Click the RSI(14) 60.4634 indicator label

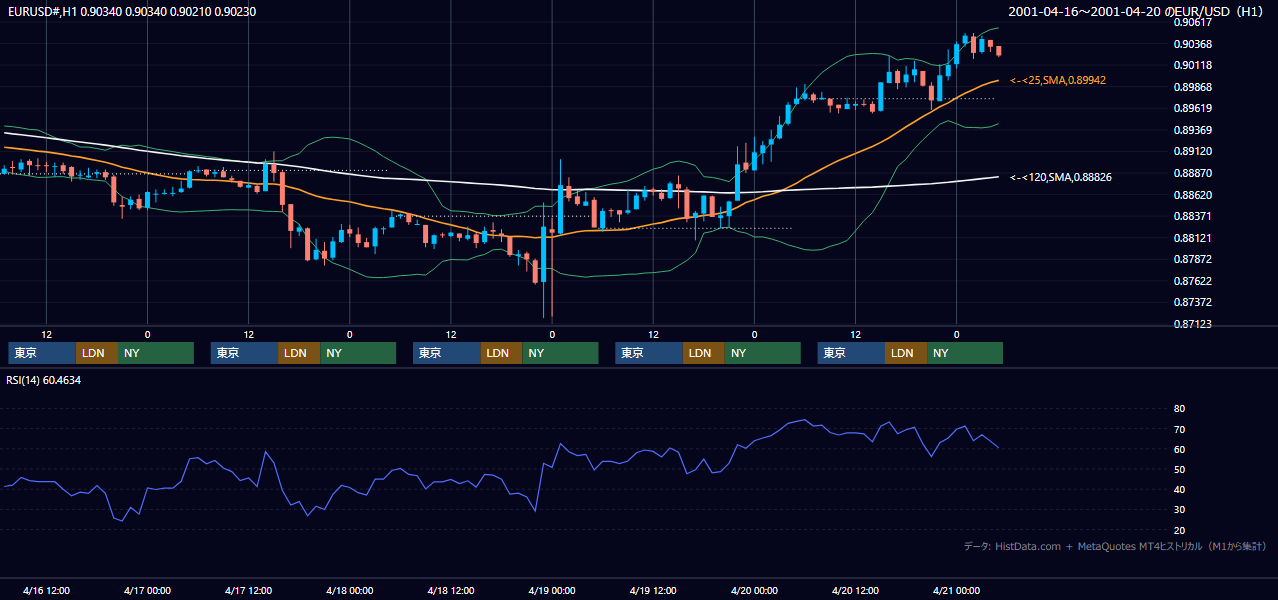(x=44, y=380)
